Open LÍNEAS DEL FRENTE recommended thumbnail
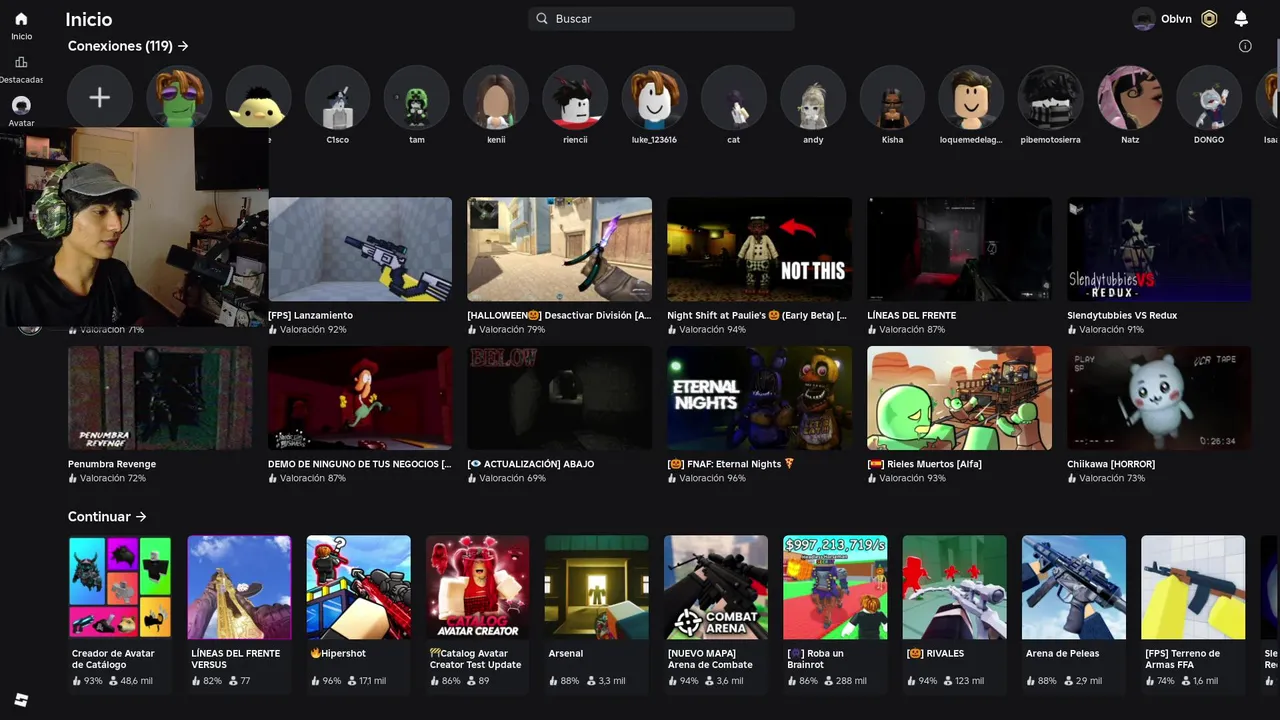The width and height of the screenshot is (1280, 720). coord(959,249)
